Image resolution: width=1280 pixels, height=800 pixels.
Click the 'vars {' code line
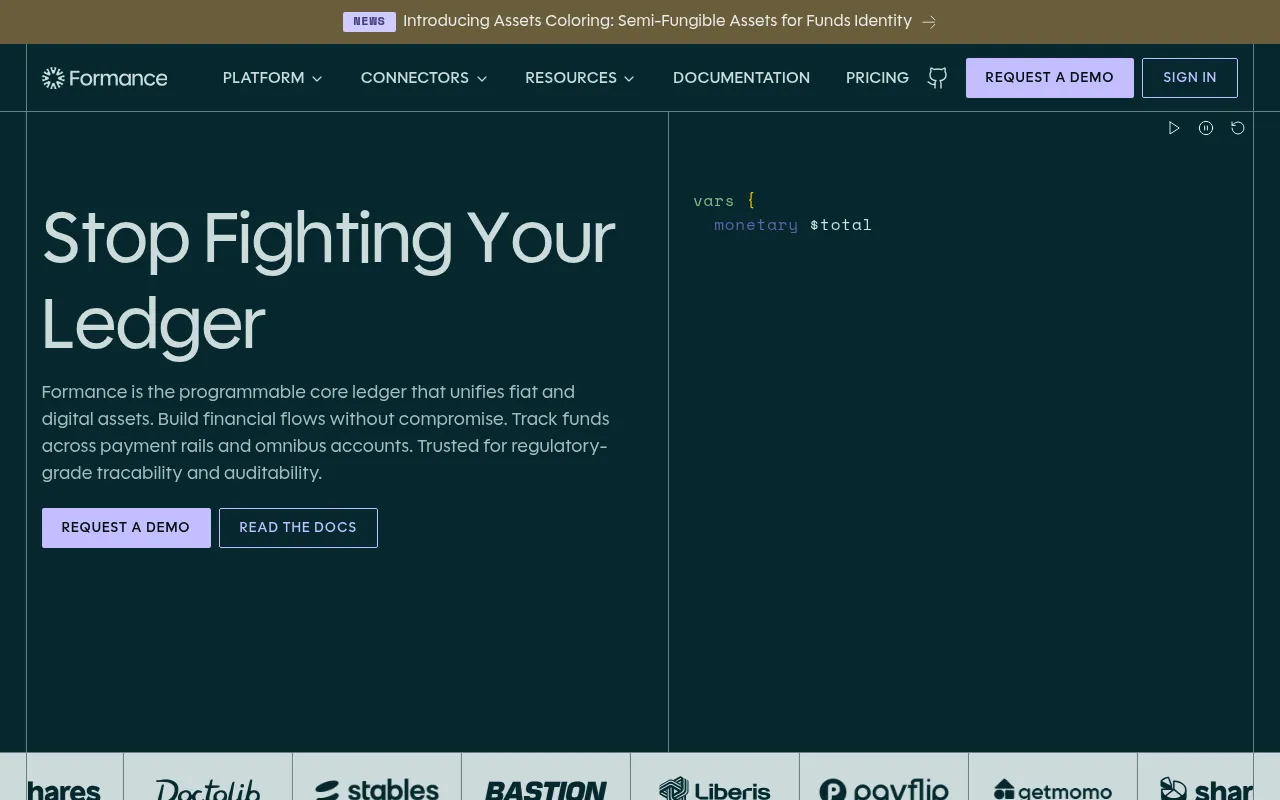pyautogui.click(x=724, y=201)
